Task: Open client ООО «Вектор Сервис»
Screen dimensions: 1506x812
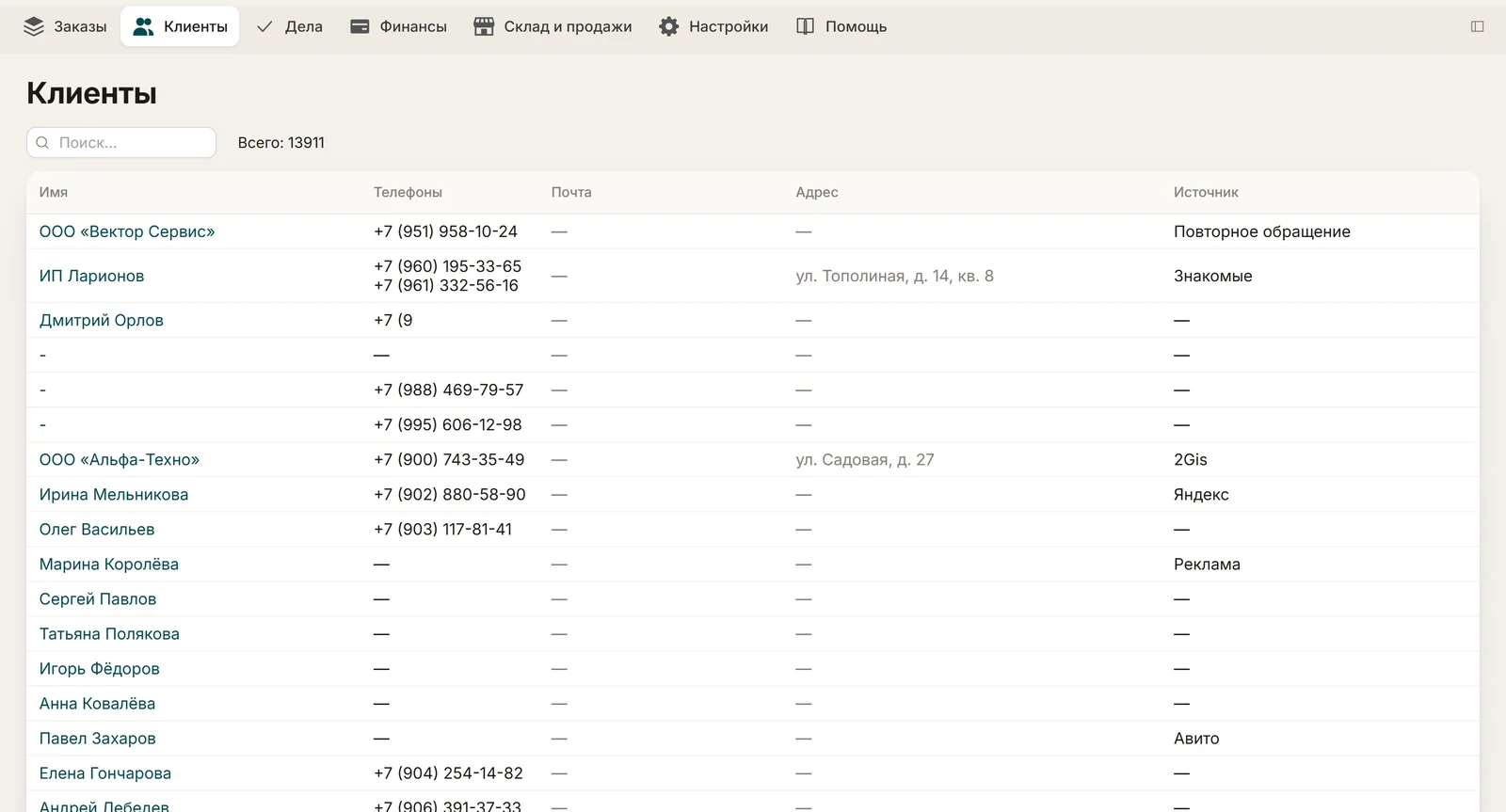Action: (127, 231)
